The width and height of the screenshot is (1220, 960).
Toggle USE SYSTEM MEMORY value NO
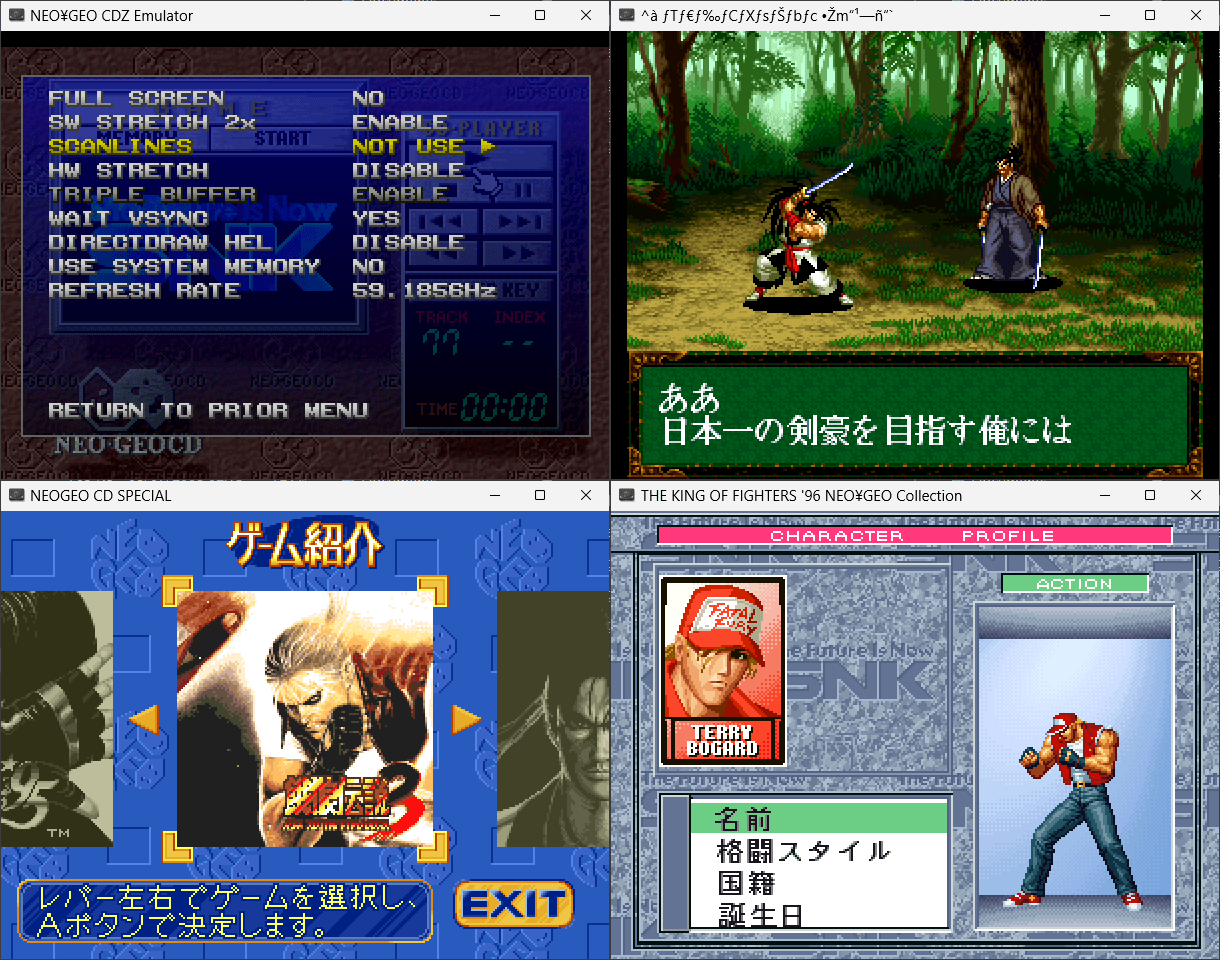coord(368,266)
